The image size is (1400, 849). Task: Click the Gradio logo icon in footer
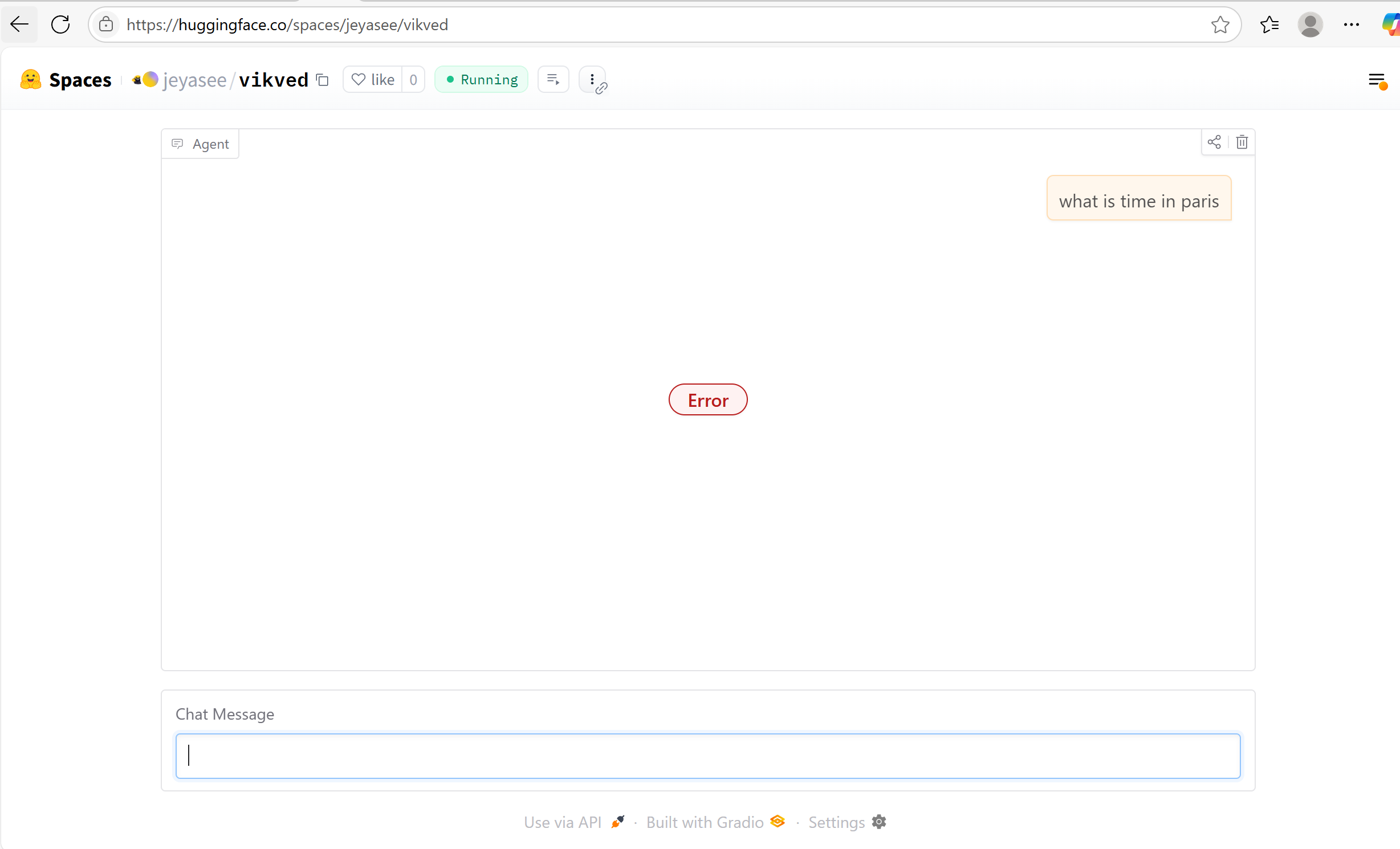[x=778, y=821]
